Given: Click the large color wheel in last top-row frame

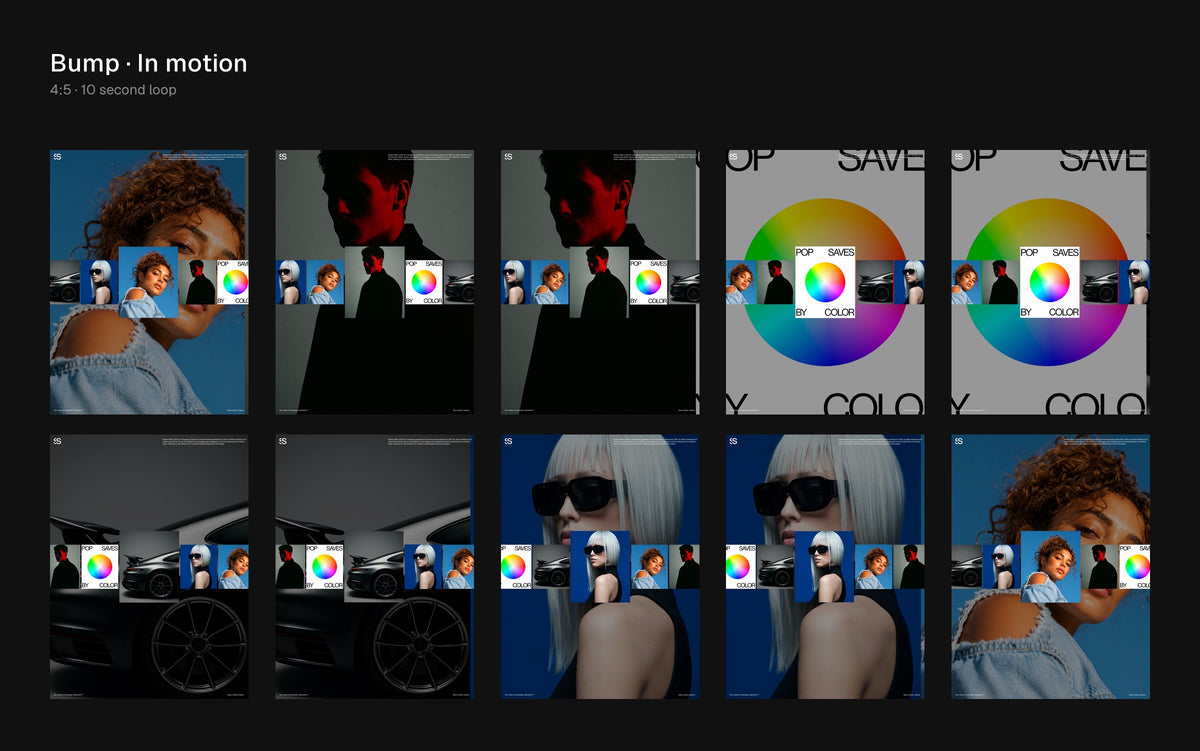Looking at the screenshot, I should [x=1050, y=282].
